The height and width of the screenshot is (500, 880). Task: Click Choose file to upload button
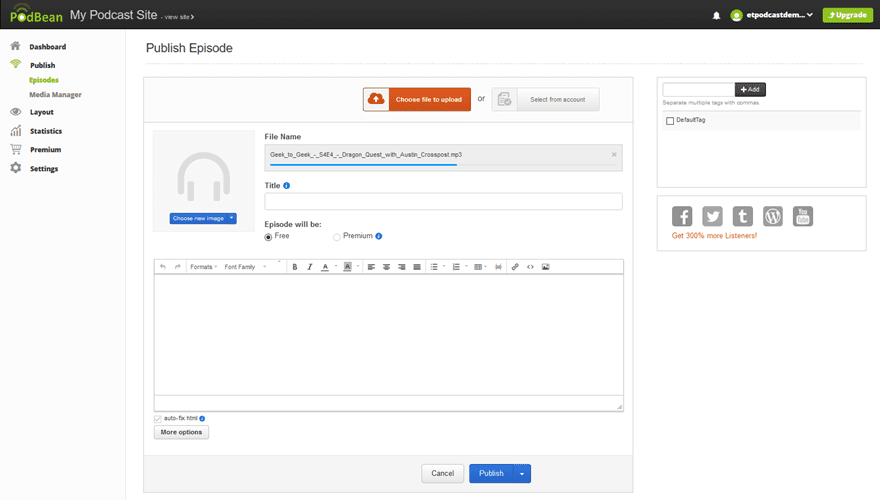click(x=417, y=99)
